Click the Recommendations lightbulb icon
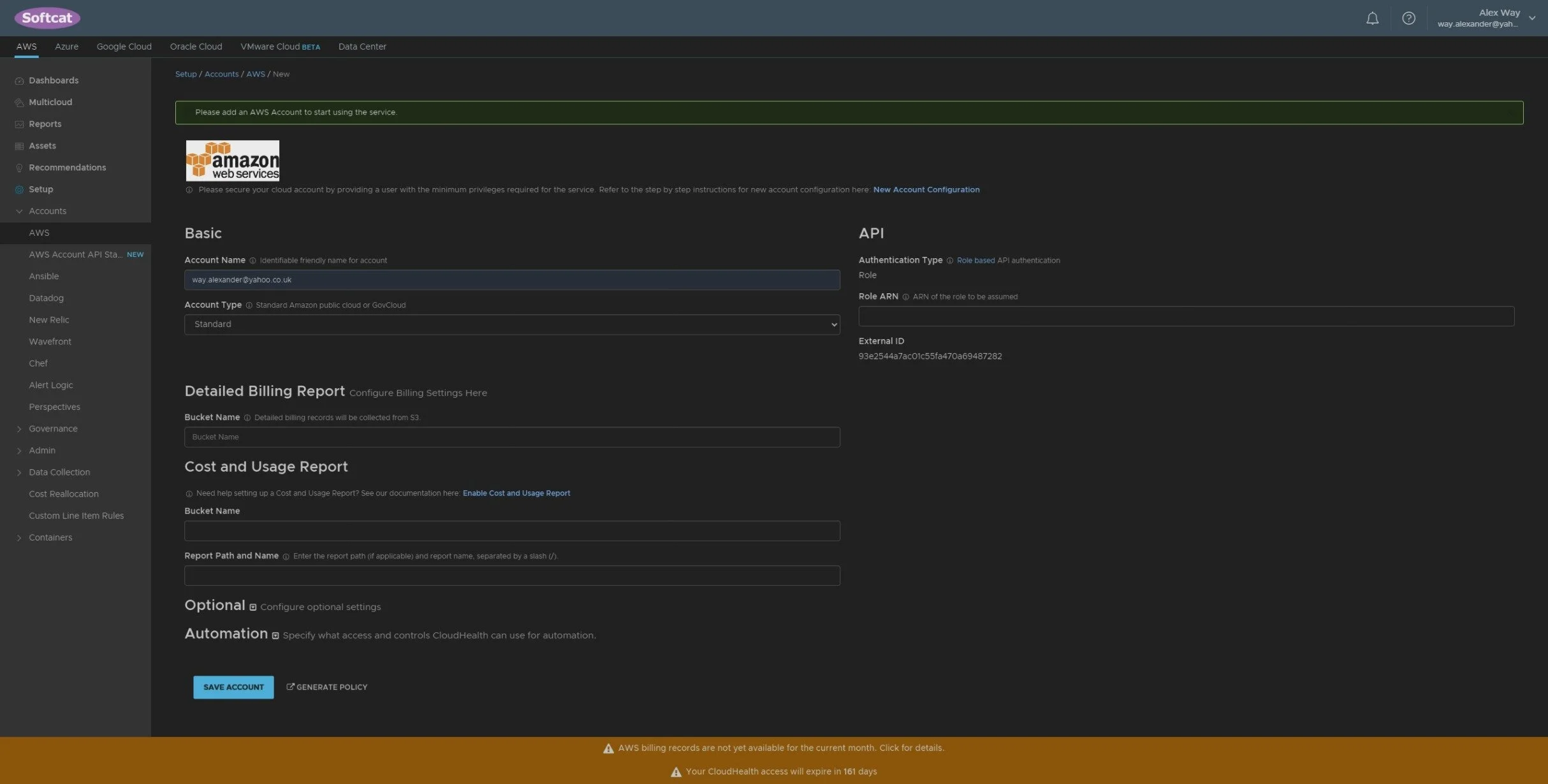 pyautogui.click(x=19, y=168)
